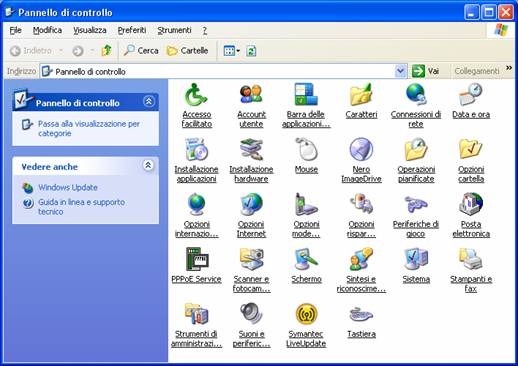Click the Vai go button
The width and height of the screenshot is (518, 366).
click(x=426, y=71)
